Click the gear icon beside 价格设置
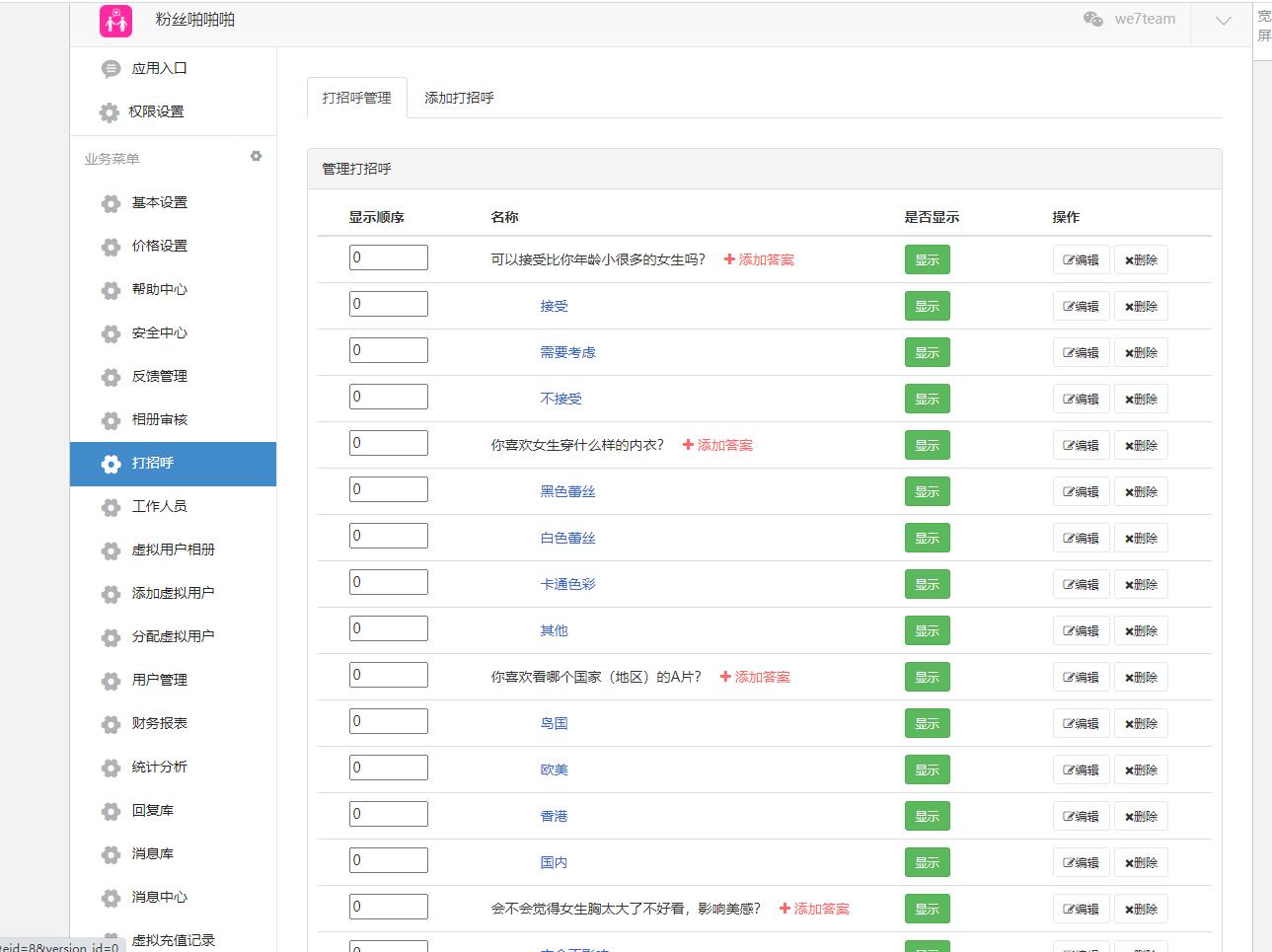1272x952 pixels. 112,247
